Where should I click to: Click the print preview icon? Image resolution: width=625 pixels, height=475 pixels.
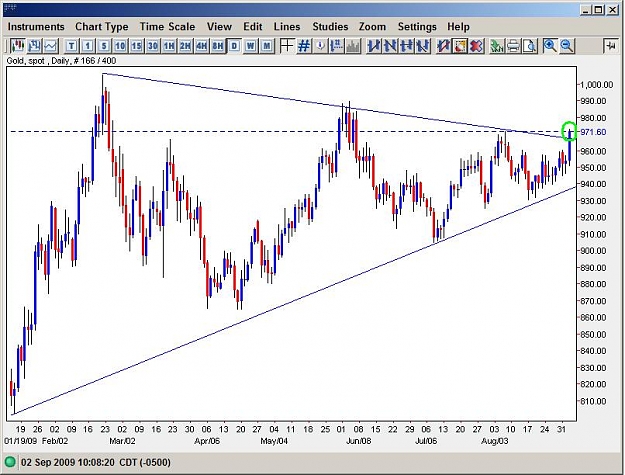[x=530, y=46]
